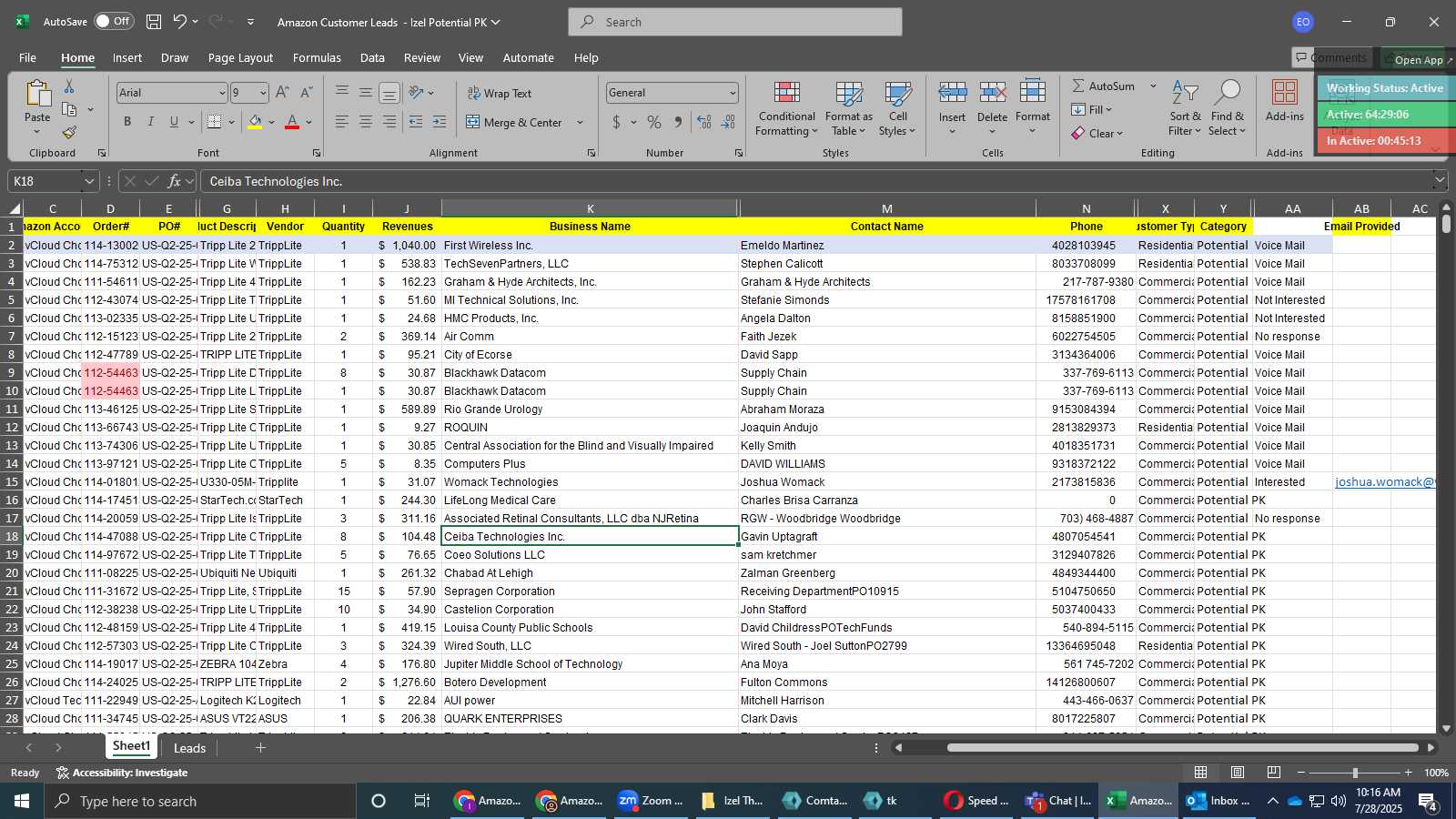1456x819 pixels.
Task: Switch to Page Break Preview in status bar
Action: click(x=1274, y=773)
